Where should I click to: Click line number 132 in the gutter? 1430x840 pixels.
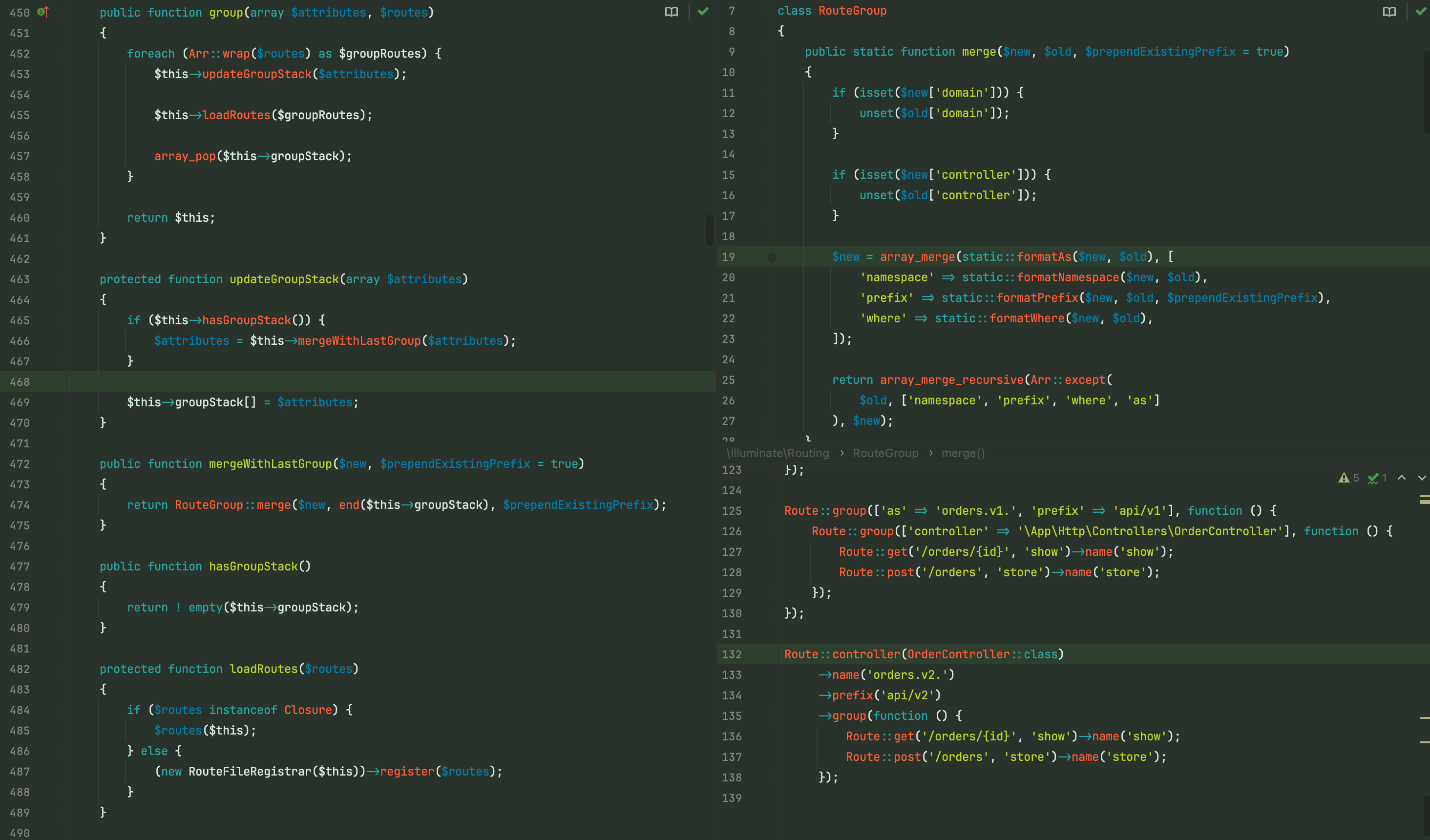coord(732,654)
